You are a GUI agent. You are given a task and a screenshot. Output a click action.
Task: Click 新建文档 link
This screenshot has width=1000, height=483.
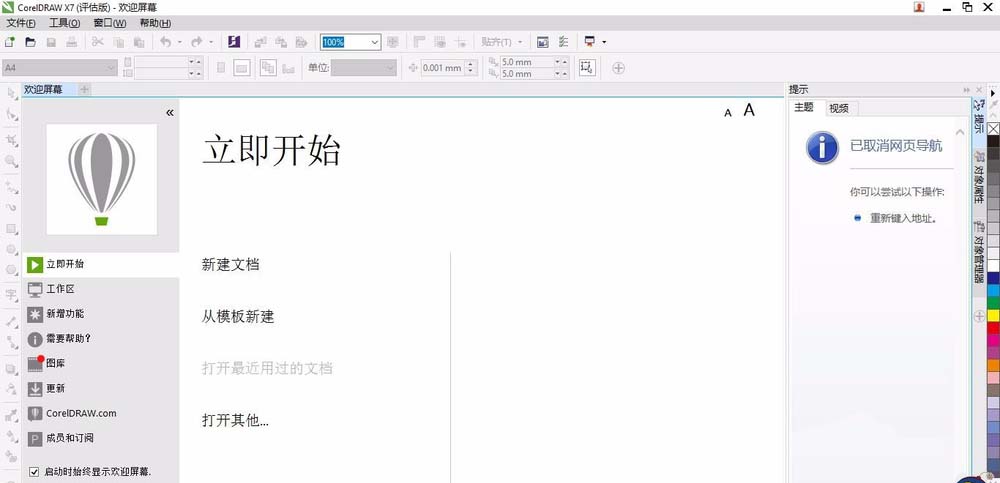point(230,264)
